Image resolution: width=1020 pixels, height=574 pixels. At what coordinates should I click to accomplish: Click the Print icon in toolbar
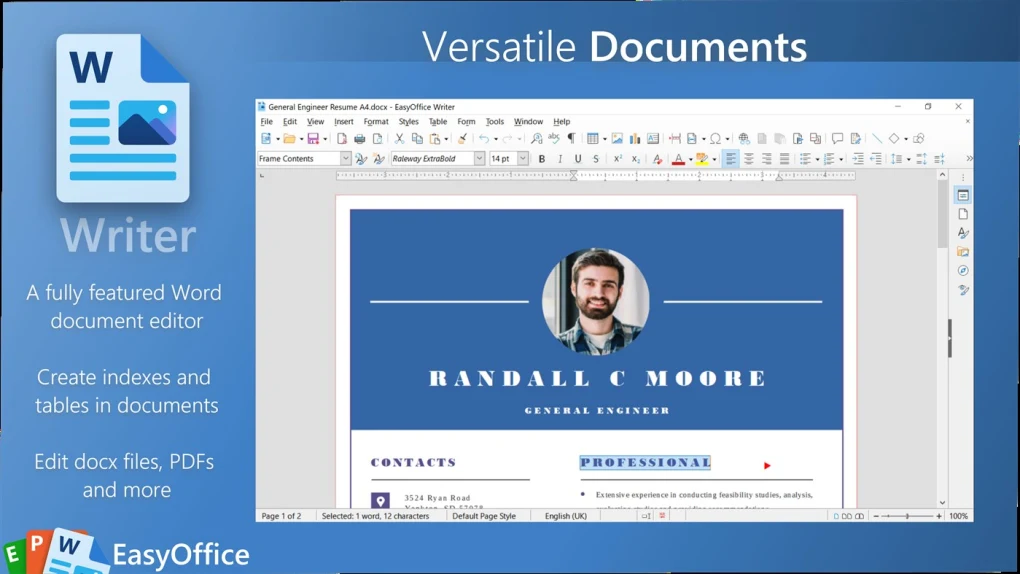coord(360,139)
